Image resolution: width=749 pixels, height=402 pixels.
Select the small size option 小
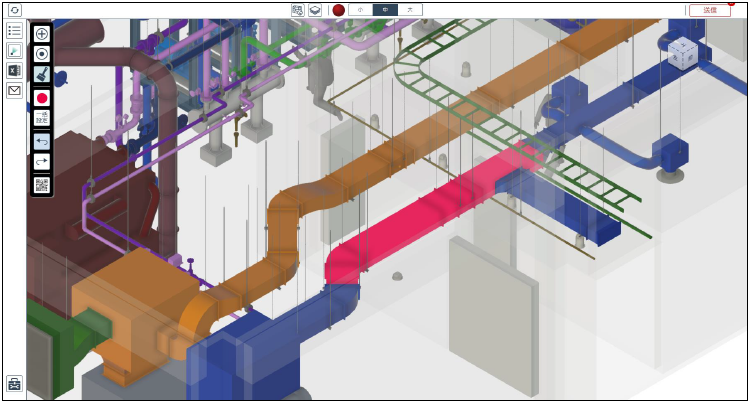click(x=361, y=10)
